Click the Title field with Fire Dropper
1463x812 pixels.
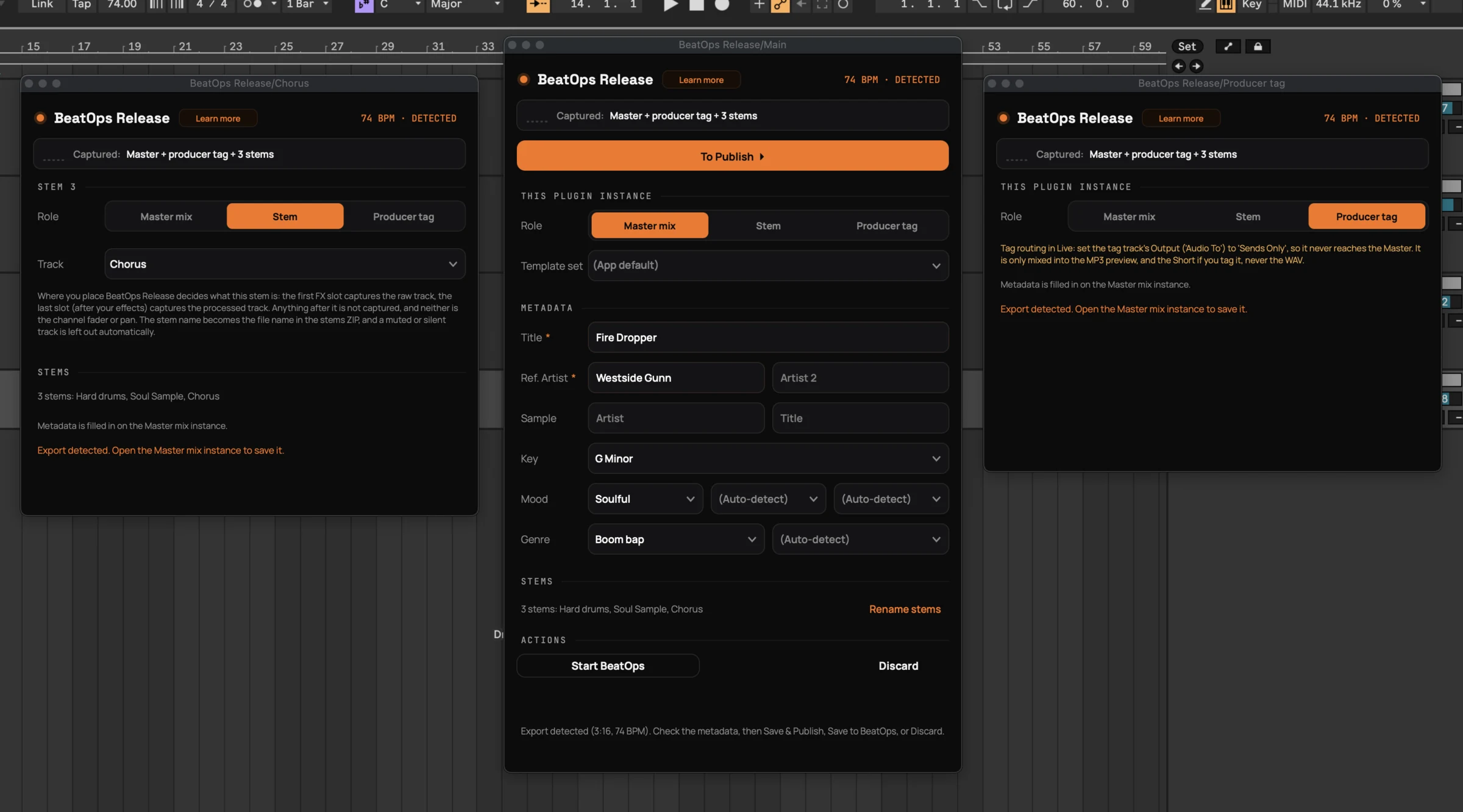tap(768, 337)
